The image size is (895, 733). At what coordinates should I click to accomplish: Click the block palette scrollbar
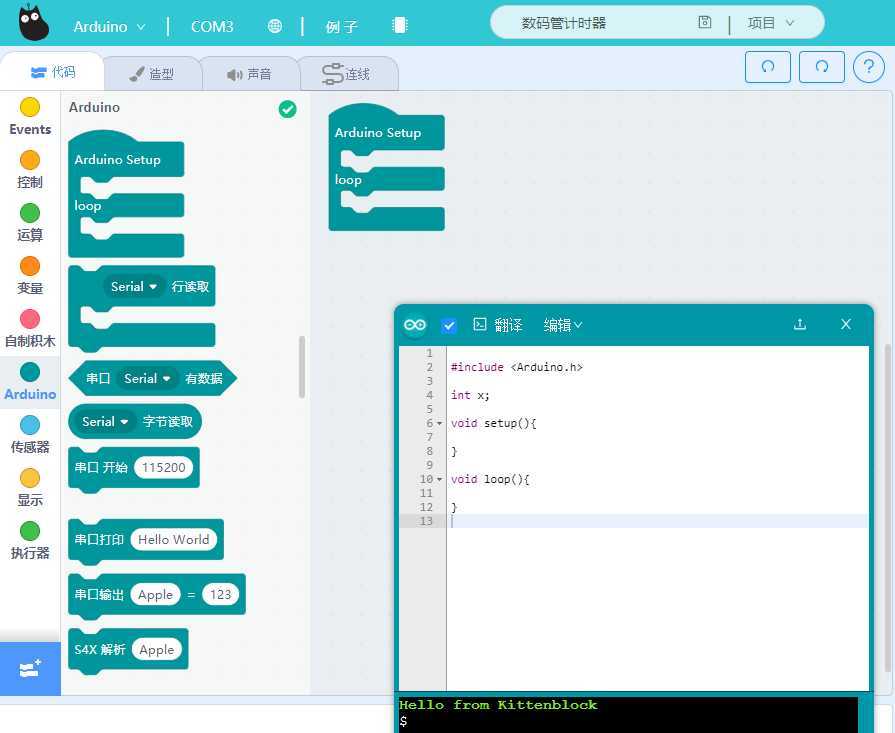click(301, 366)
